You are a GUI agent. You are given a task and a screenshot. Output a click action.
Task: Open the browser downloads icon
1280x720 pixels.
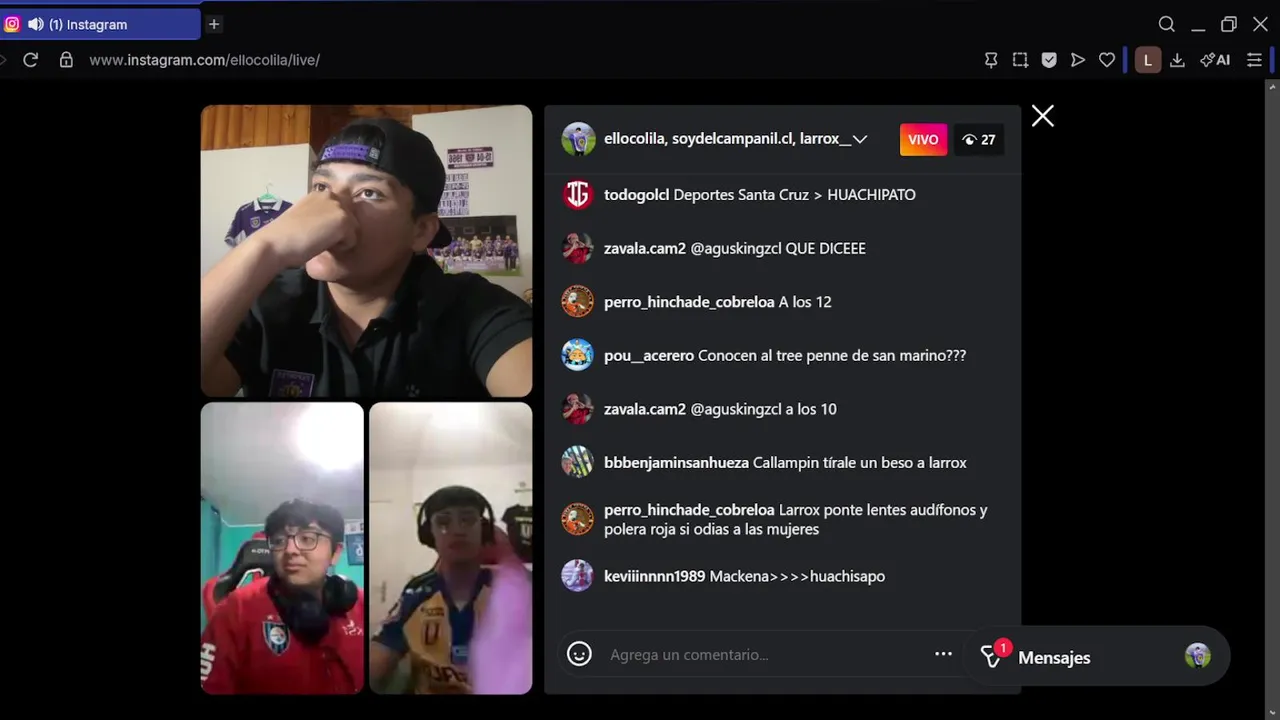tap(1177, 60)
